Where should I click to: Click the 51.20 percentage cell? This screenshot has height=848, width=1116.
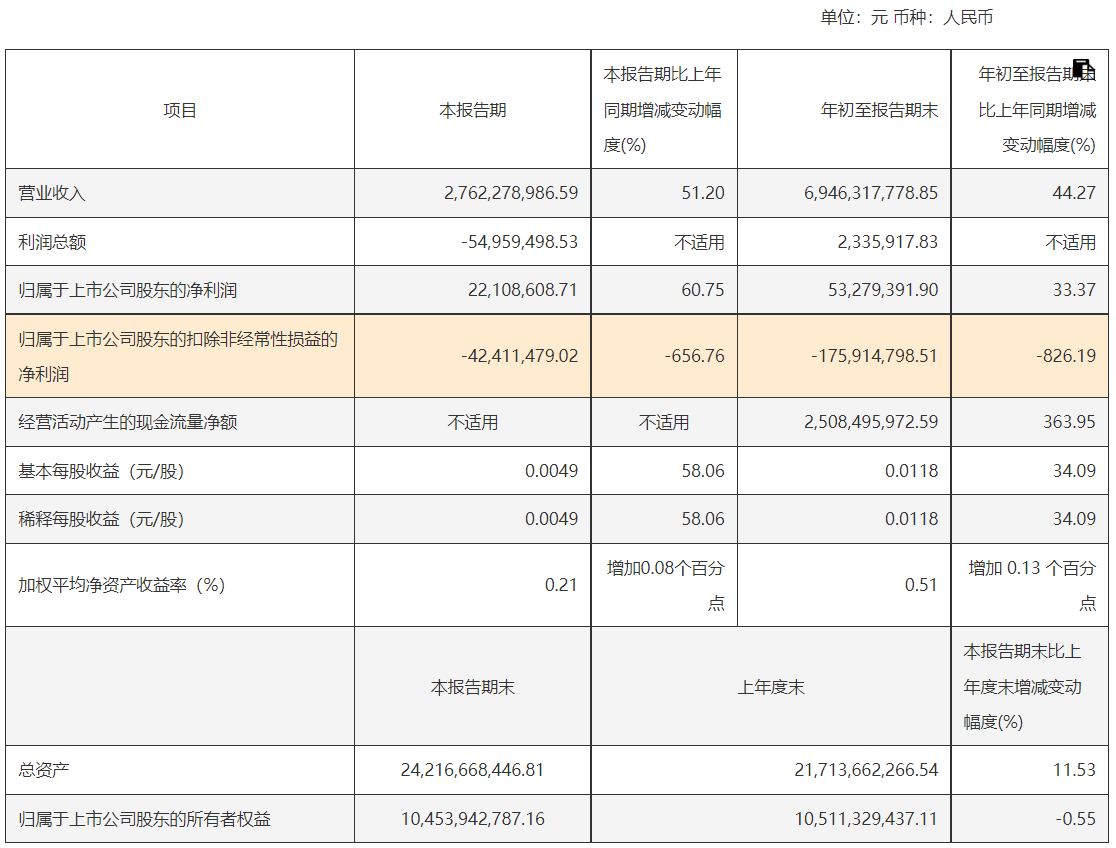(664, 193)
